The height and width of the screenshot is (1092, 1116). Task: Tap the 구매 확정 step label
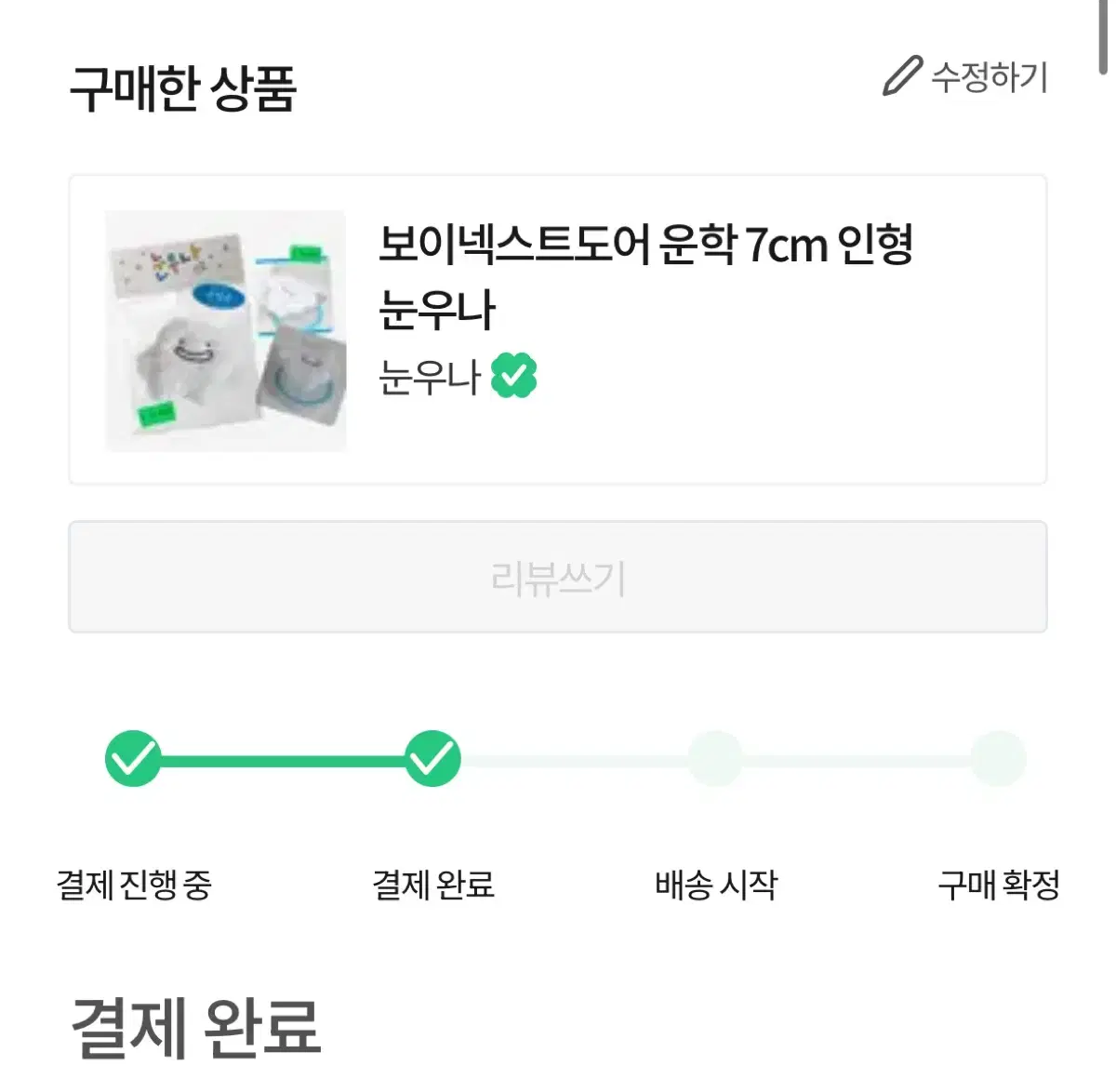[x=999, y=884]
